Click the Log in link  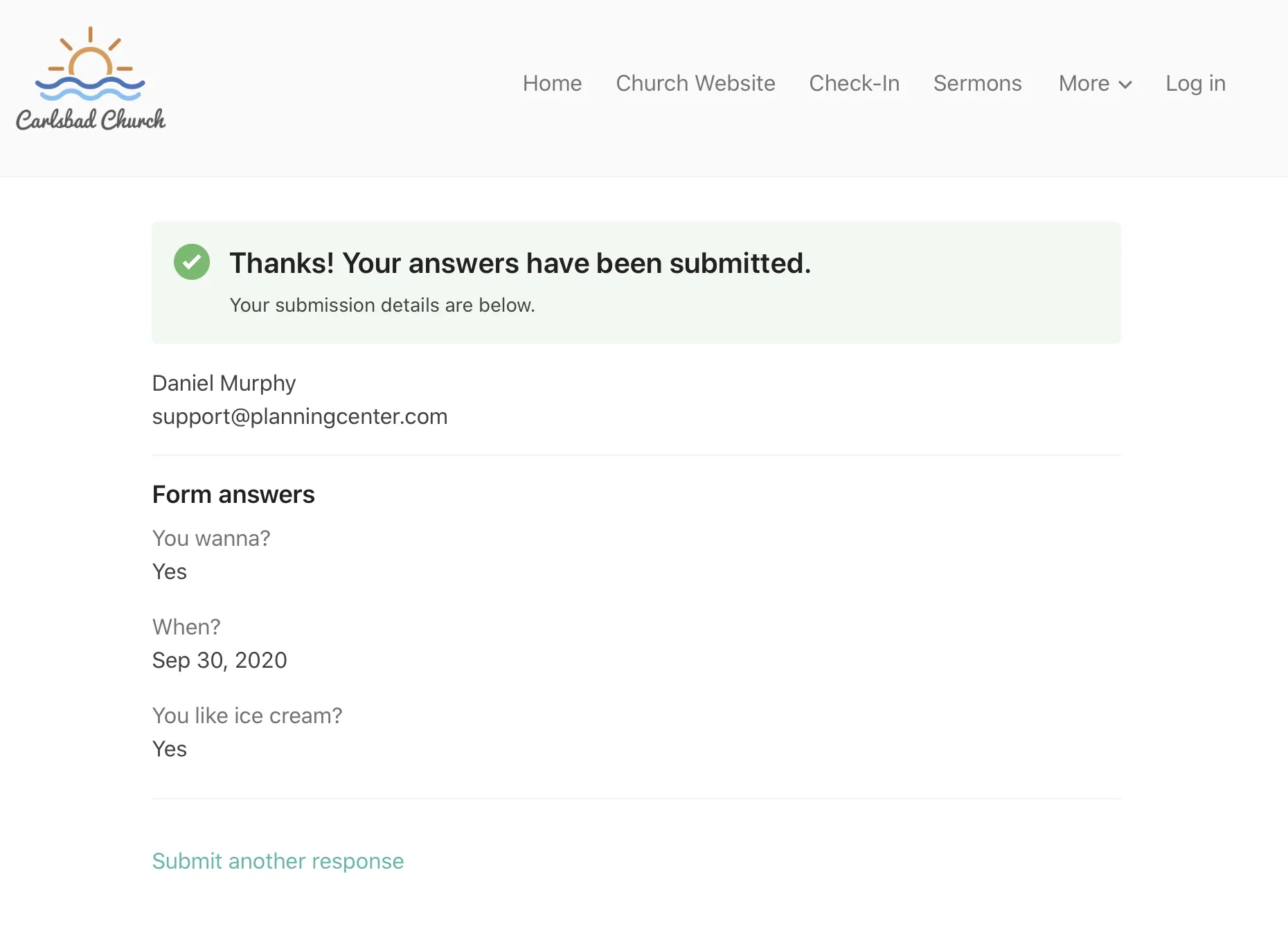pyautogui.click(x=1195, y=83)
